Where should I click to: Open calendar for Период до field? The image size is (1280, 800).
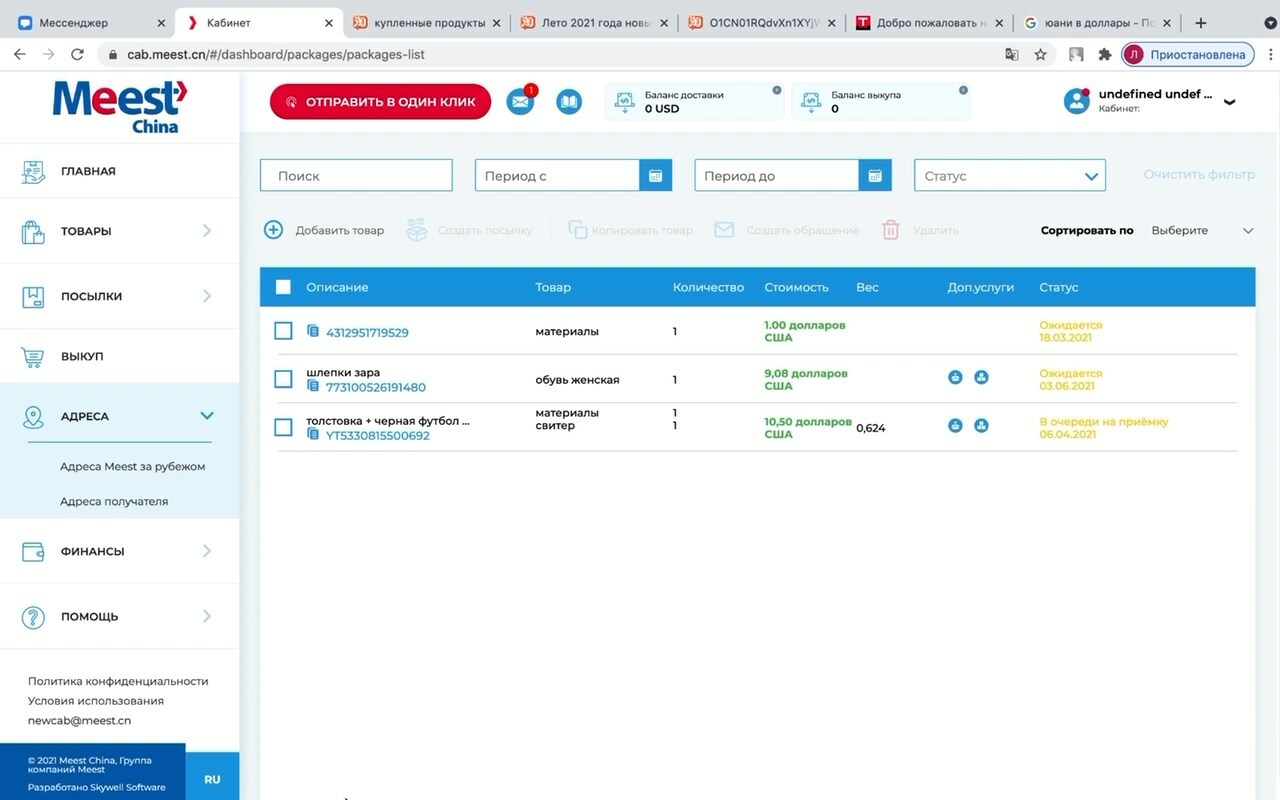tap(874, 175)
